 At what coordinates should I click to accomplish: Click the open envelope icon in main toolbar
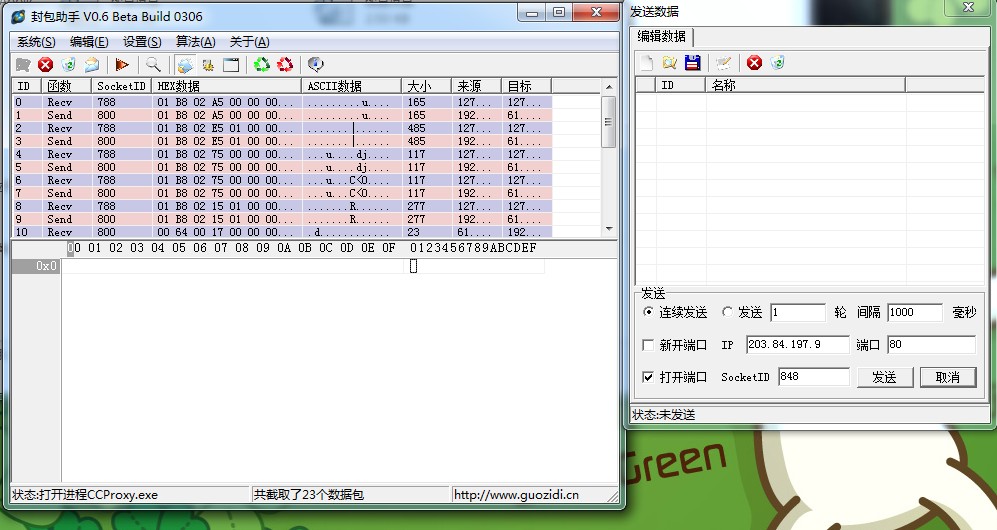click(x=92, y=64)
